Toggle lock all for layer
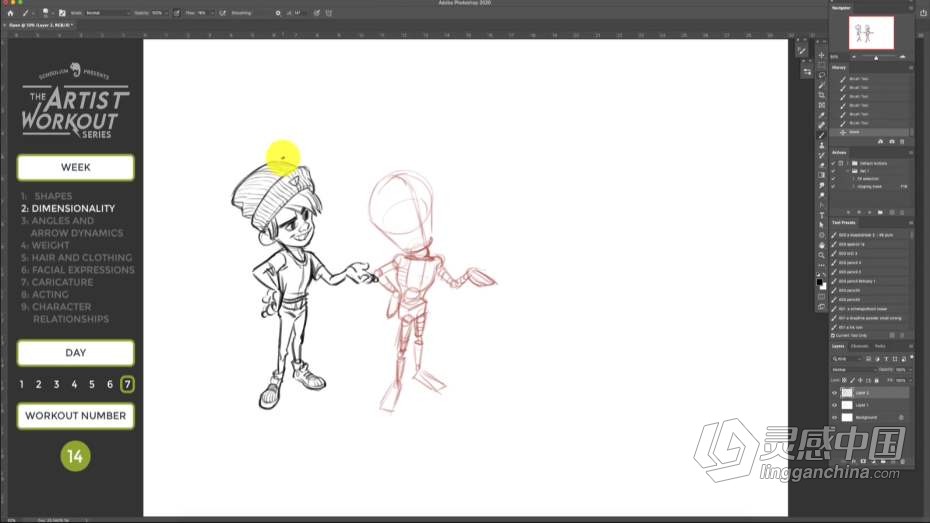930x523 pixels. click(x=877, y=380)
